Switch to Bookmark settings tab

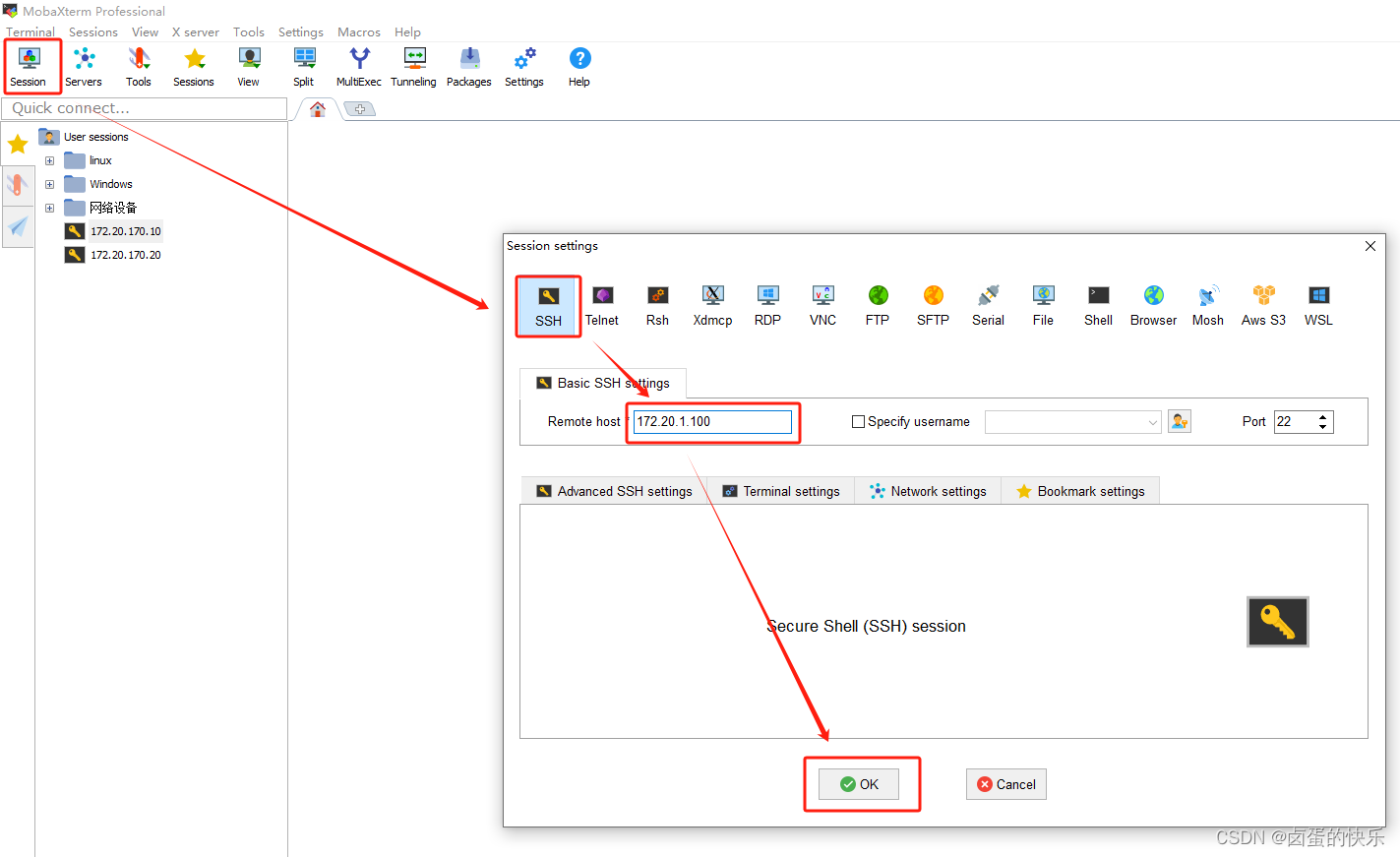click(1080, 491)
